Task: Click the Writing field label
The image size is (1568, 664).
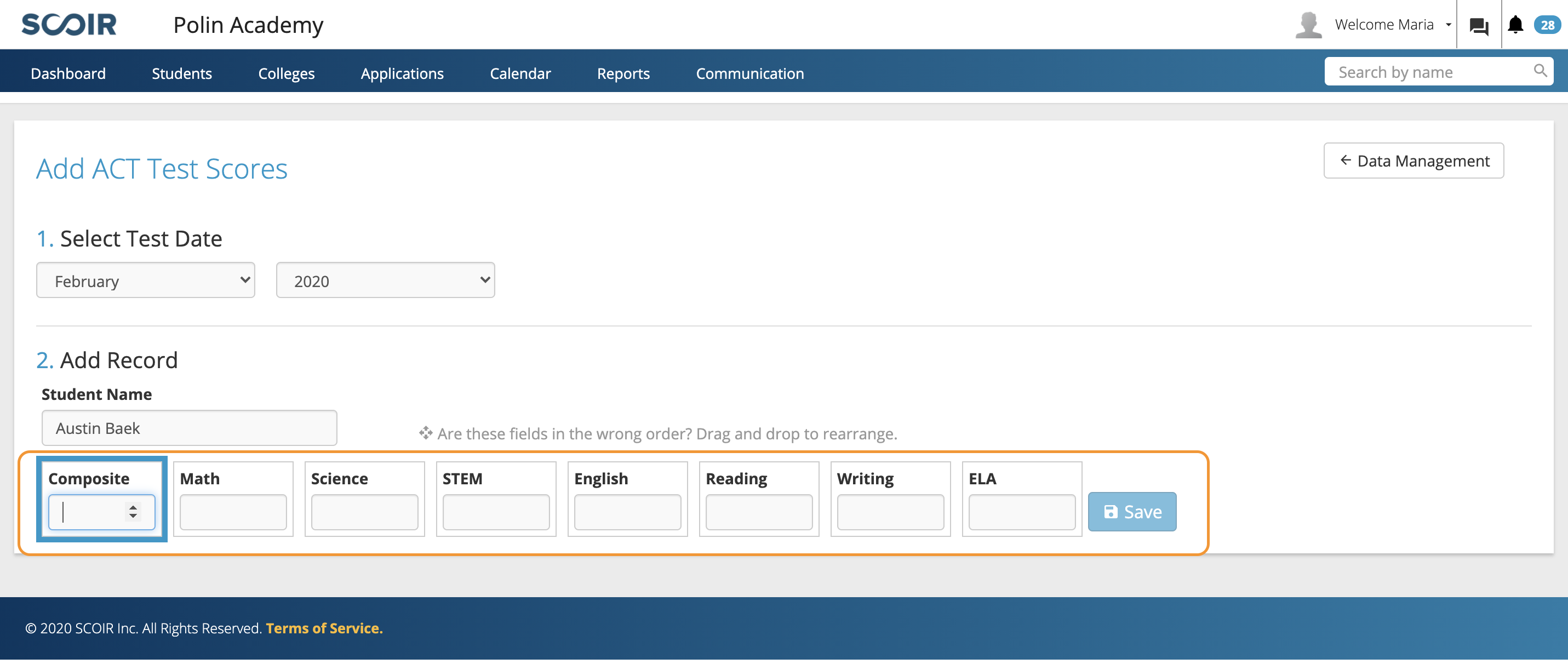Action: [865, 479]
